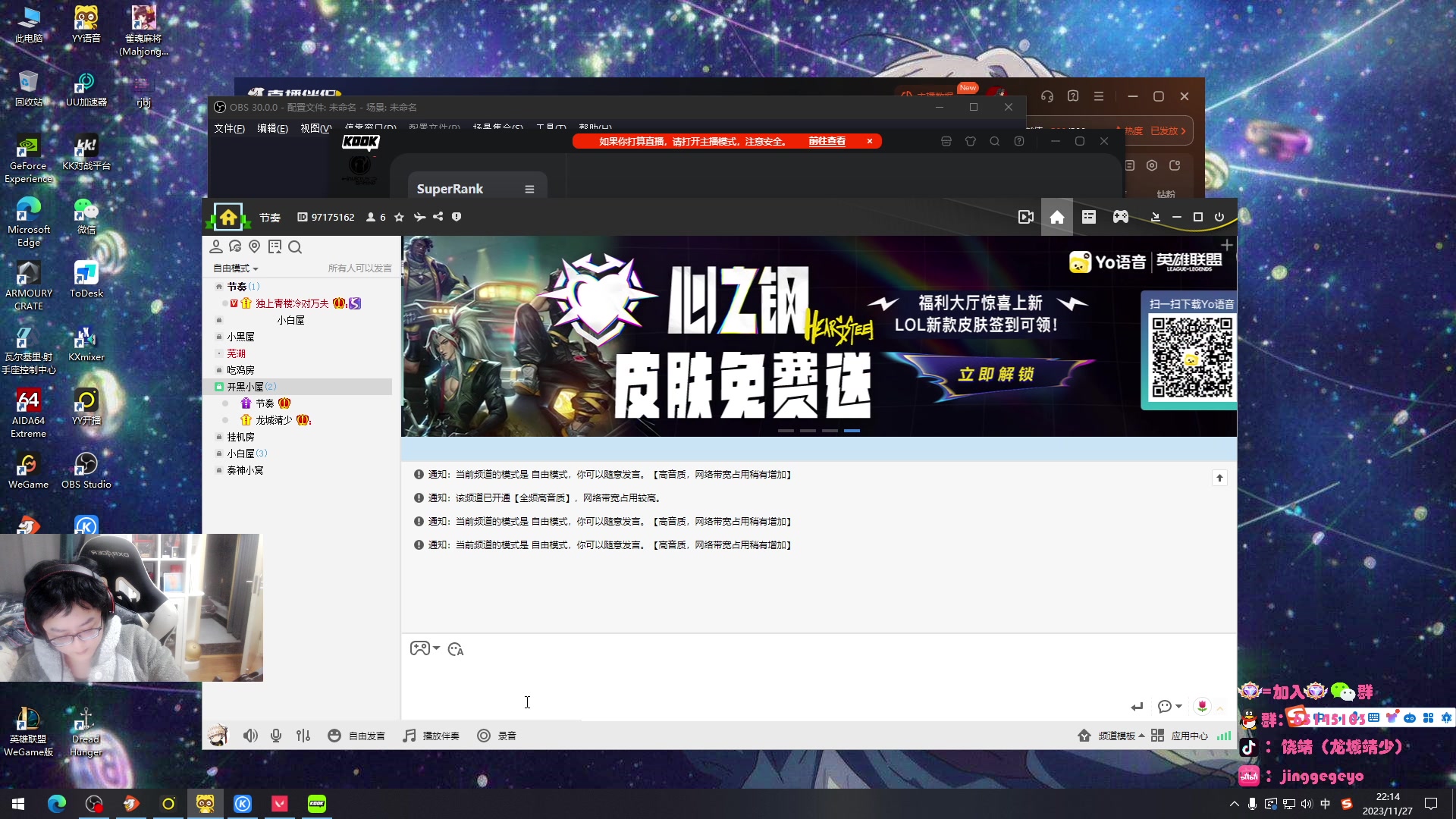Expand the 小白屋(3) channel
The image size is (1456, 819).
coord(247,453)
